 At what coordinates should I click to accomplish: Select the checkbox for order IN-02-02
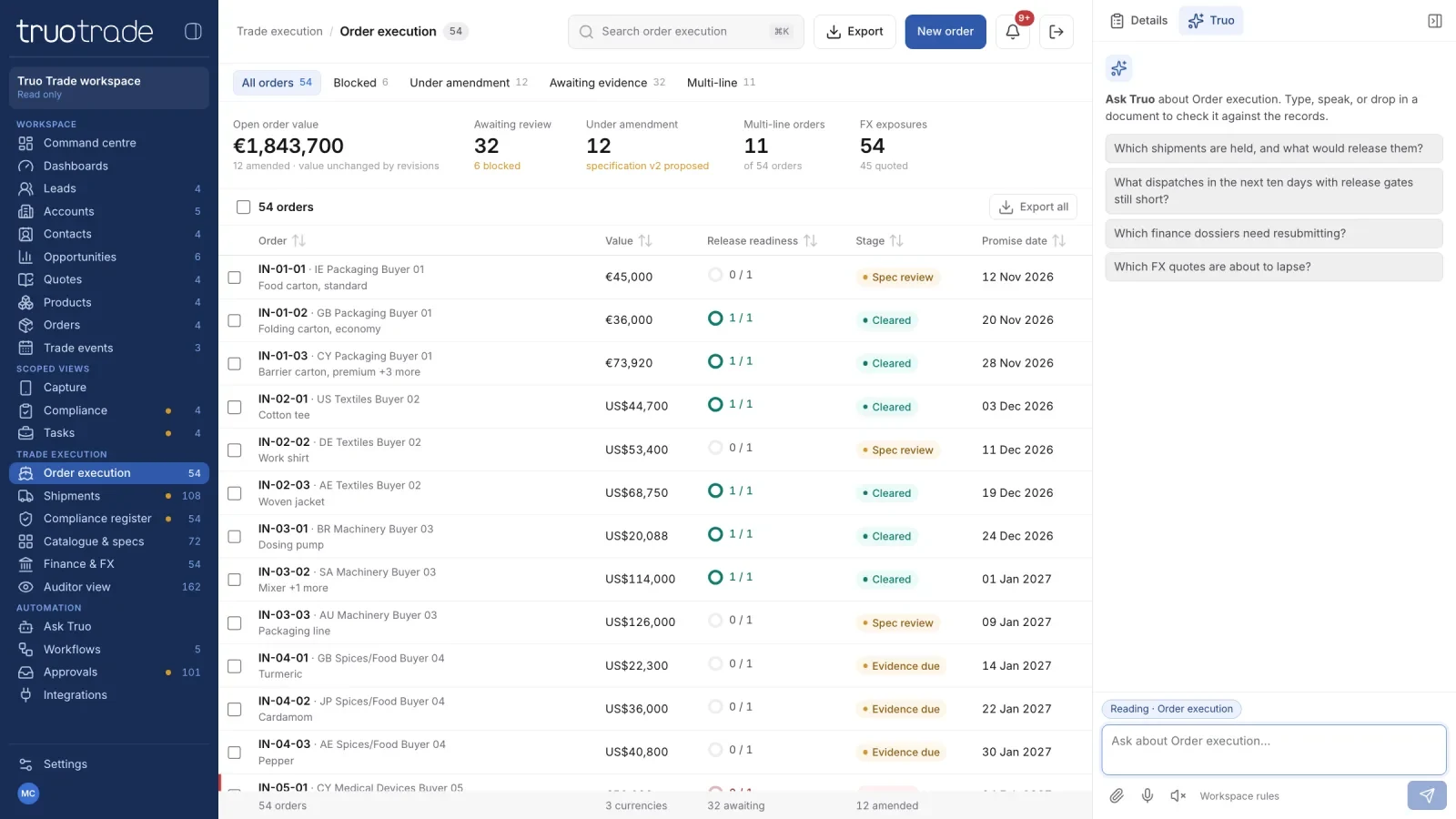234,450
